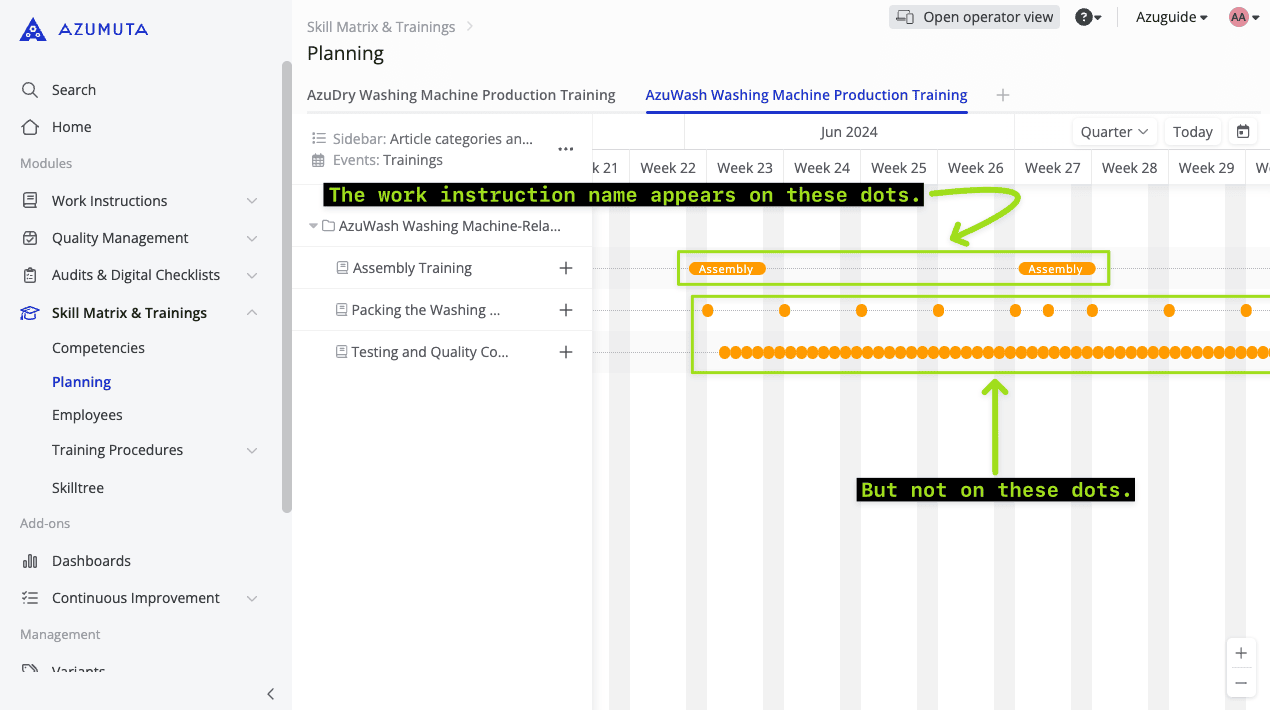
Task: Click the Azumuta logo icon
Action: [x=33, y=30]
